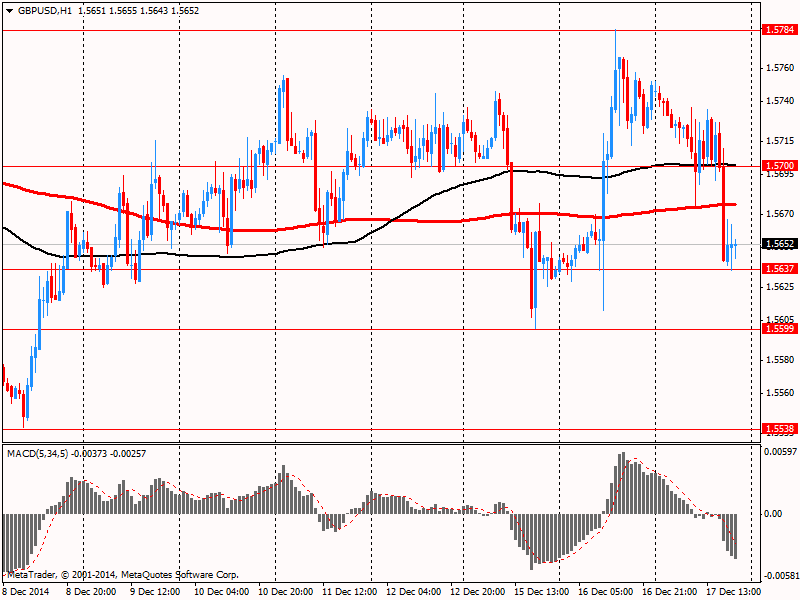
Task: Select the 1.5580 price scale value
Action: (781, 360)
